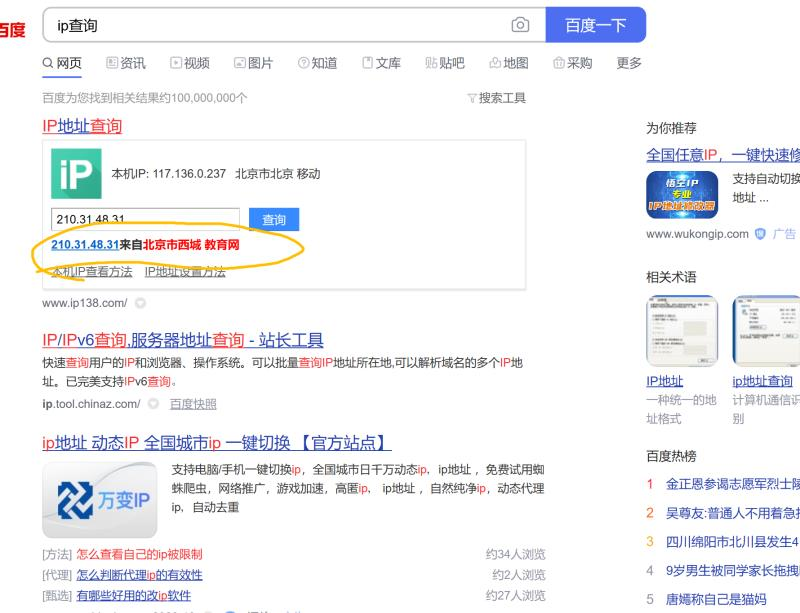
Task: Expand the 更多 menu
Action: 629,63
